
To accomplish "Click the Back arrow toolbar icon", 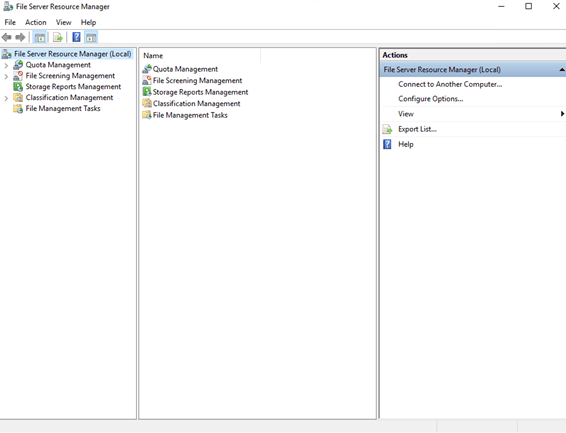I will 6,37.
